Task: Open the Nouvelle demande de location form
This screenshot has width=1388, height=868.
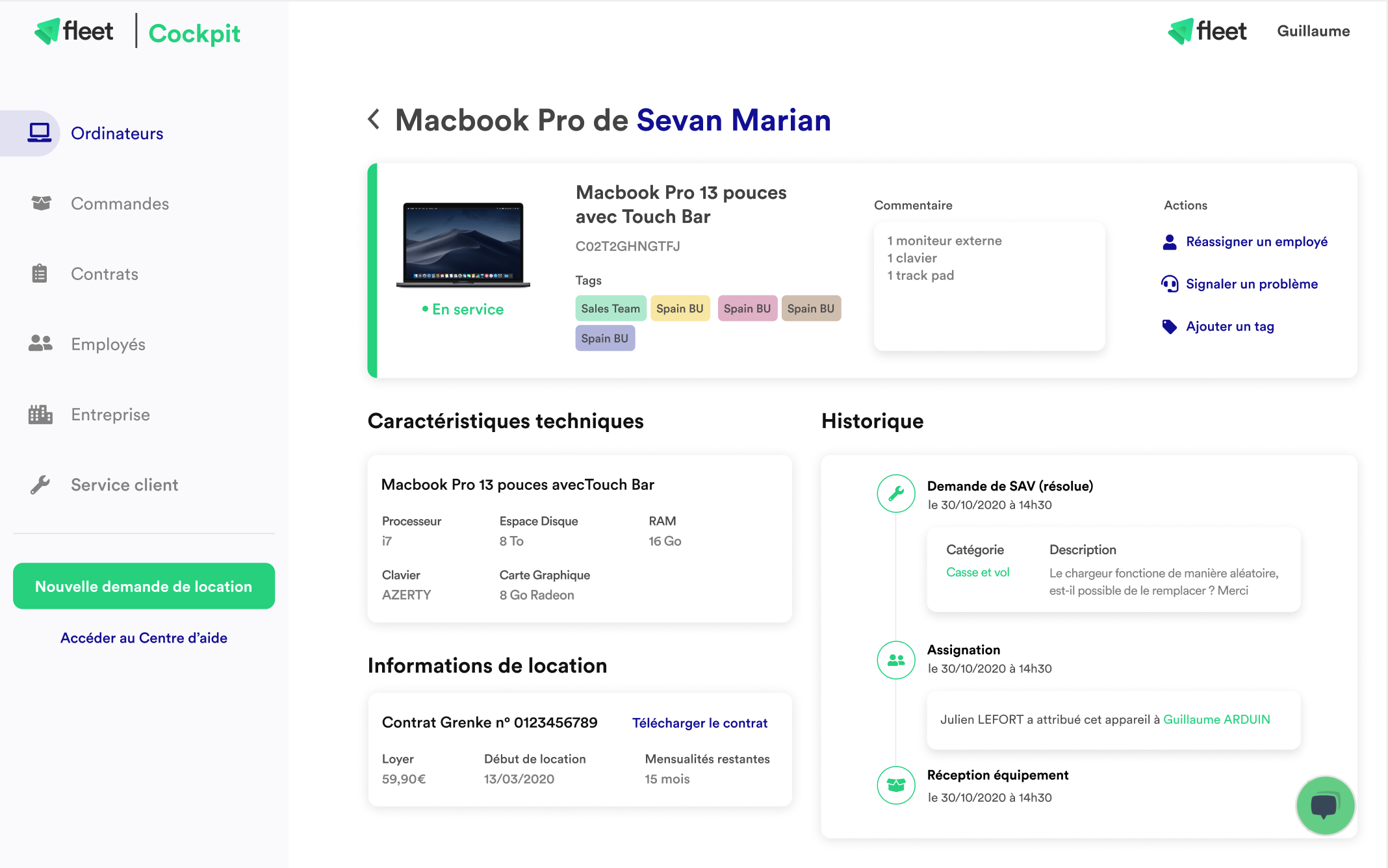Action: coord(143,586)
